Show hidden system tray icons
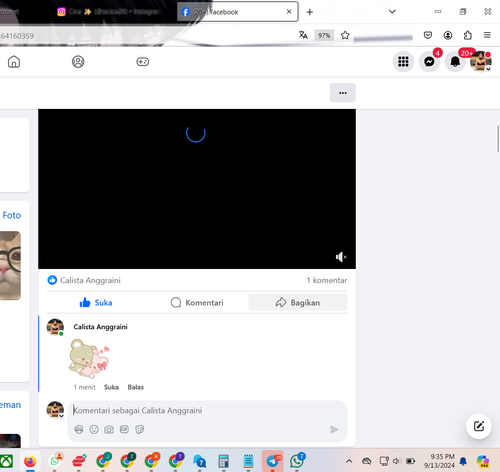The height and width of the screenshot is (472, 500). pos(349,461)
